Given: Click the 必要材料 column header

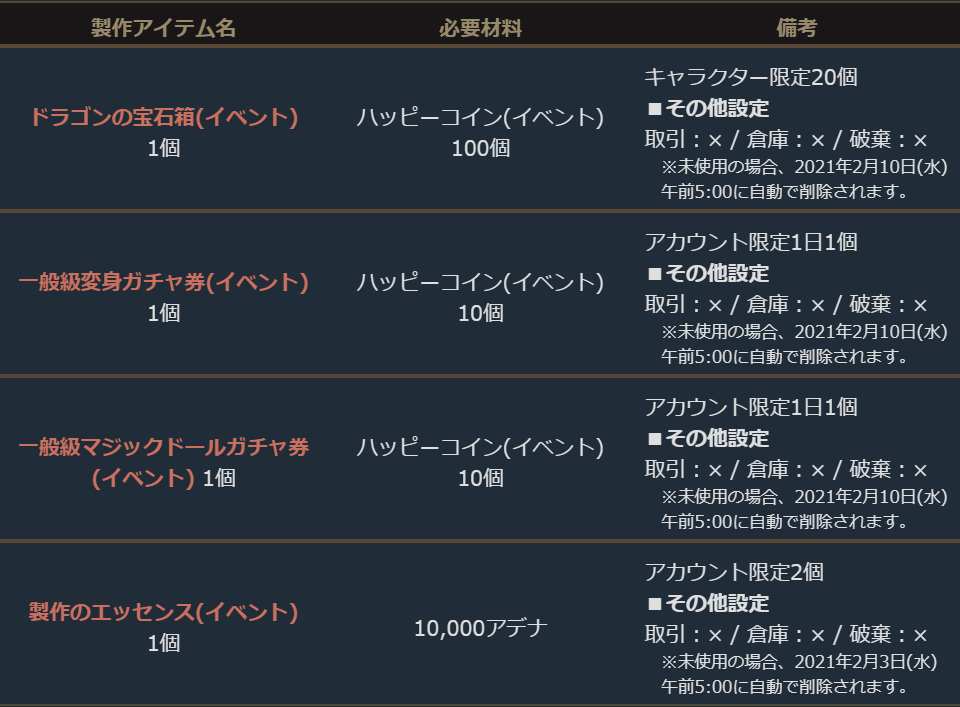Looking at the screenshot, I should [x=480, y=28].
